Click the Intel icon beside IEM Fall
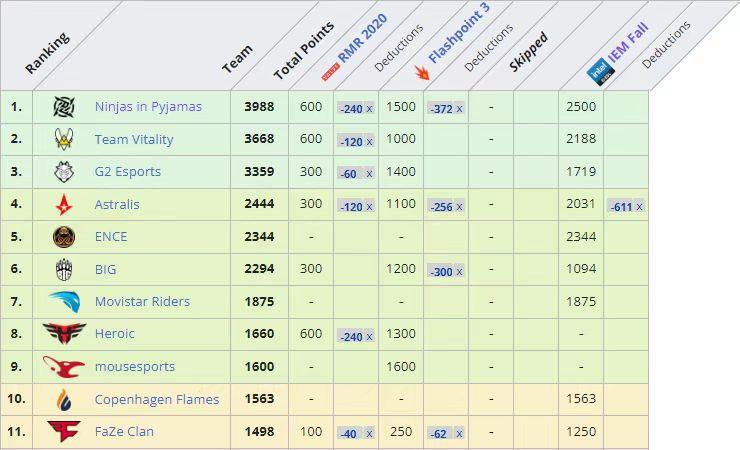 (597, 72)
